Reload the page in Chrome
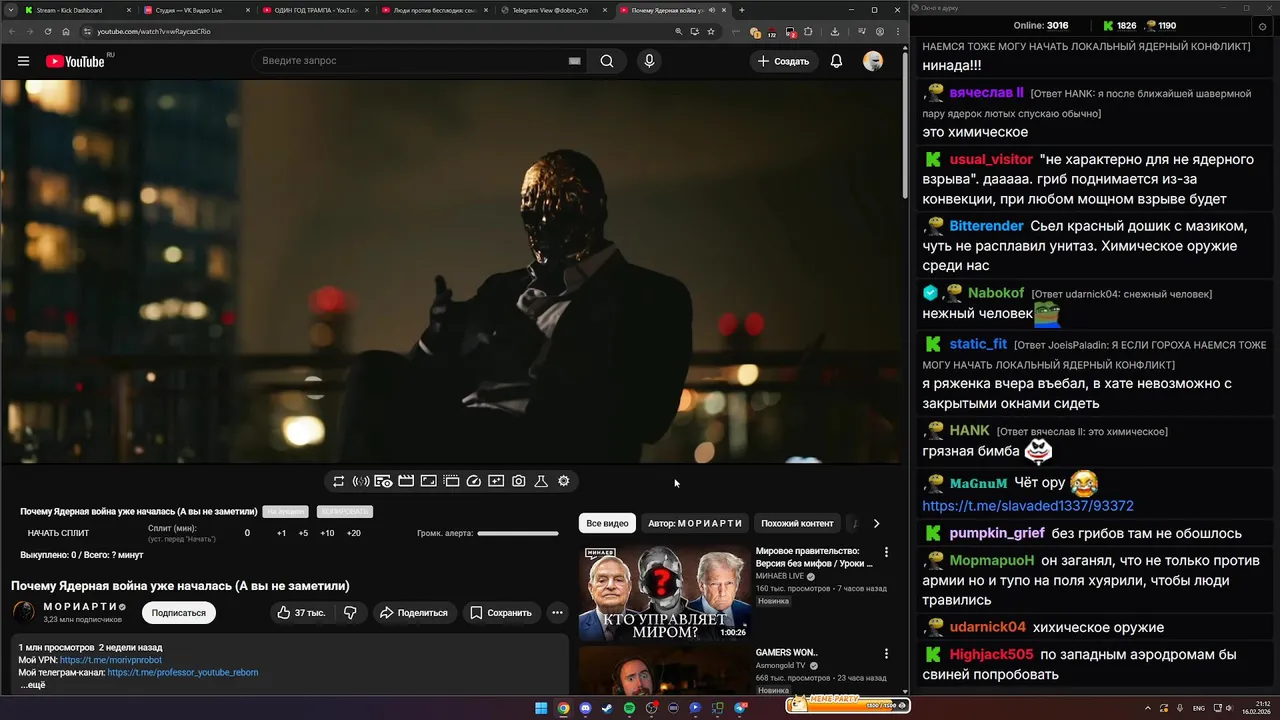 point(47,31)
